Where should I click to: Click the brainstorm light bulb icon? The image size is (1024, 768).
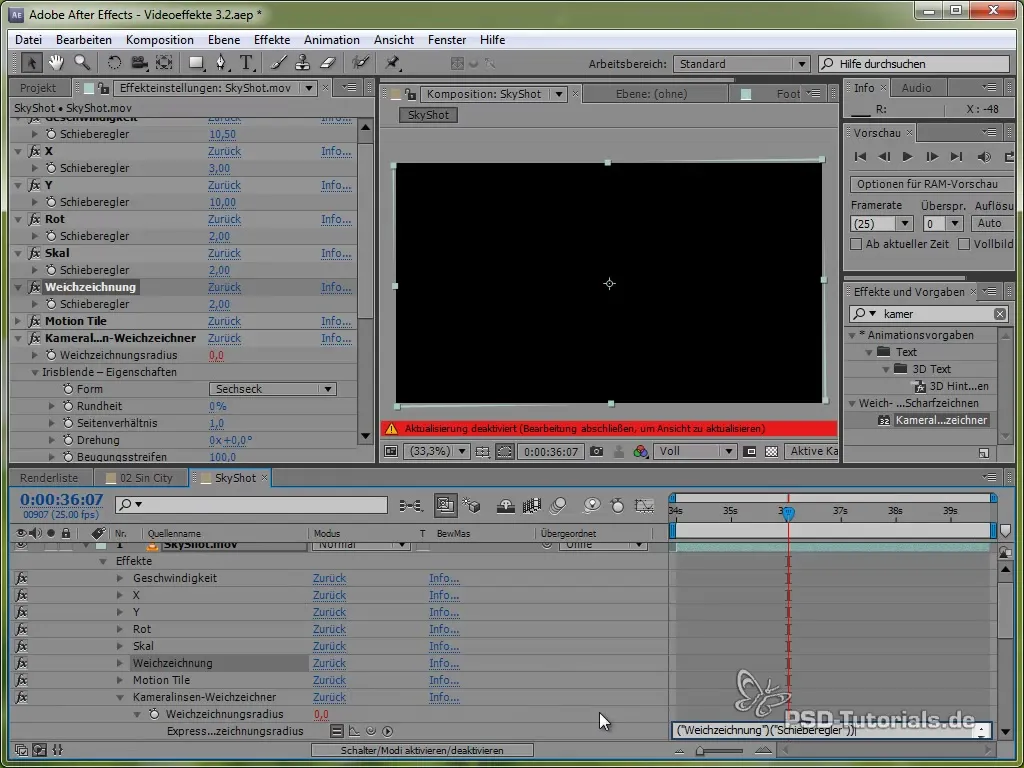pos(592,505)
